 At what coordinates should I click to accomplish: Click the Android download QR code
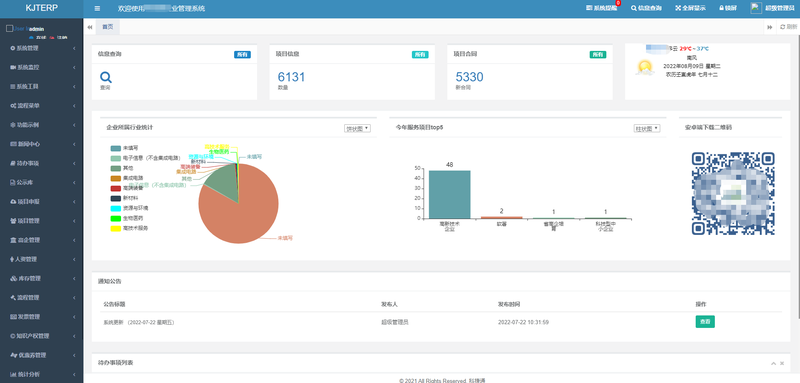(733, 193)
